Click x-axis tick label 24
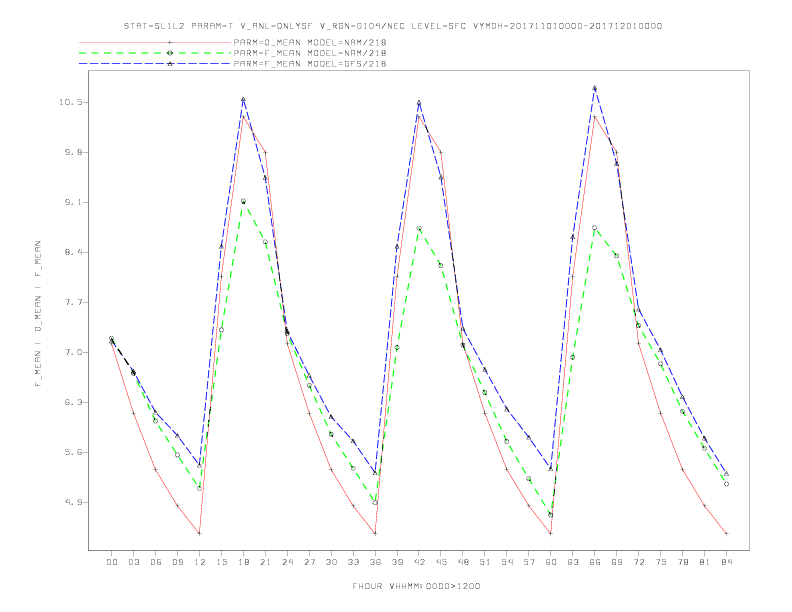Image resolution: width=792 pixels, height=612 pixels. (287, 562)
